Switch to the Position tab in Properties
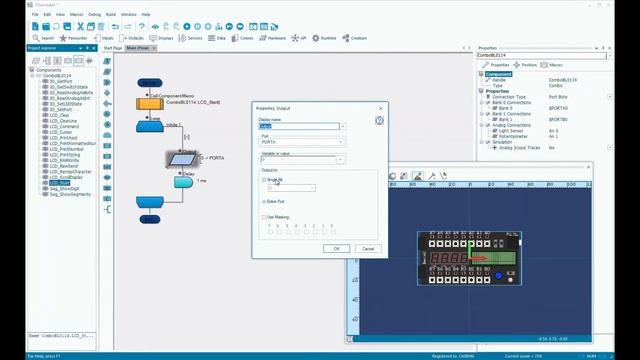 [525, 65]
